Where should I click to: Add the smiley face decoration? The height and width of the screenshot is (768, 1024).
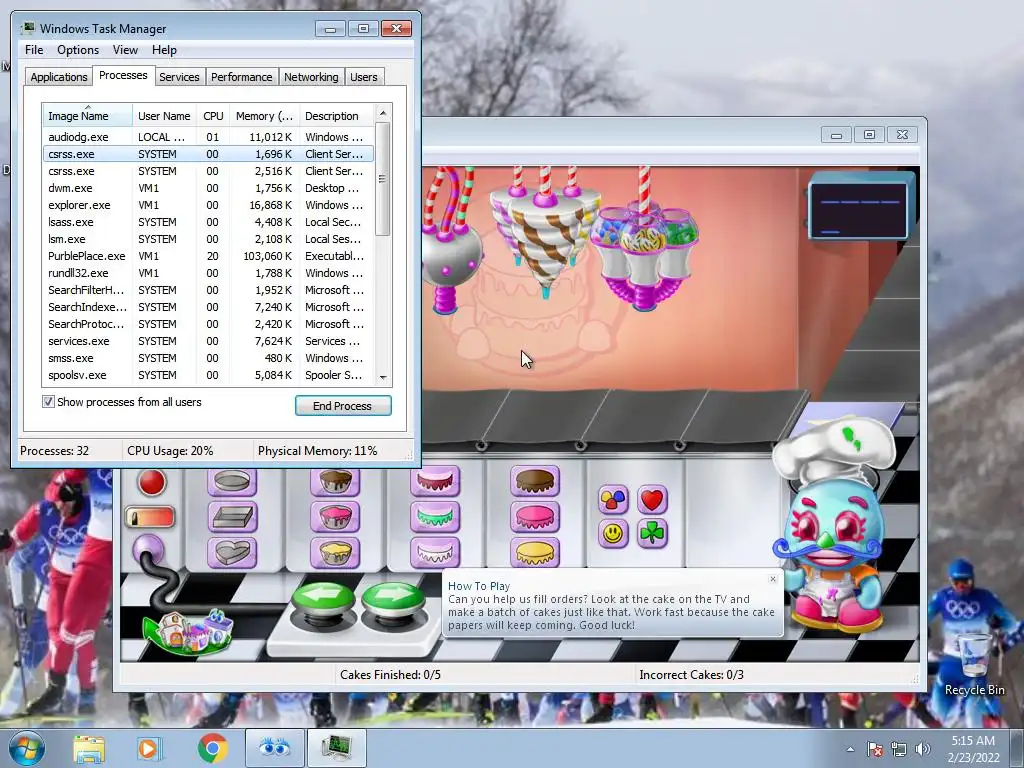(613, 534)
